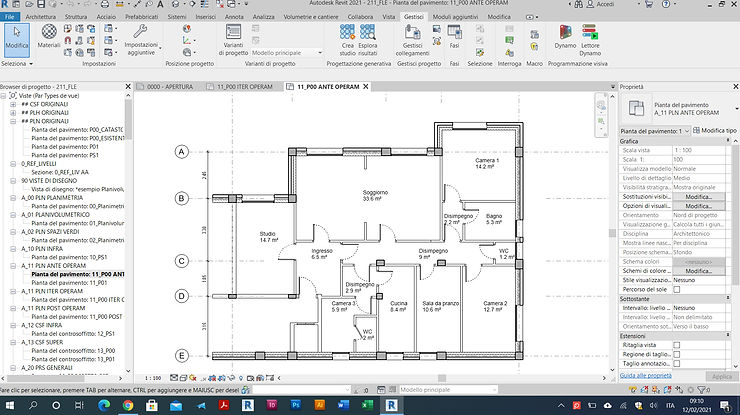
Task: Toggle Taglio annotazioni checkbox
Action: click(x=676, y=364)
